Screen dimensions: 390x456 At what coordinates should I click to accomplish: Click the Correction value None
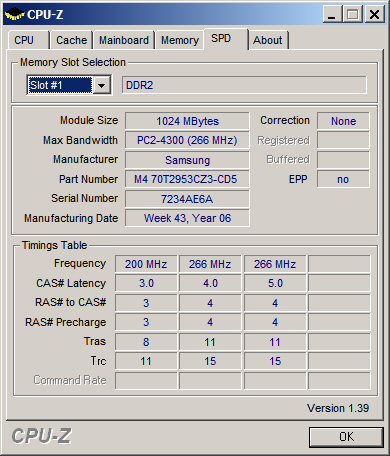click(343, 121)
